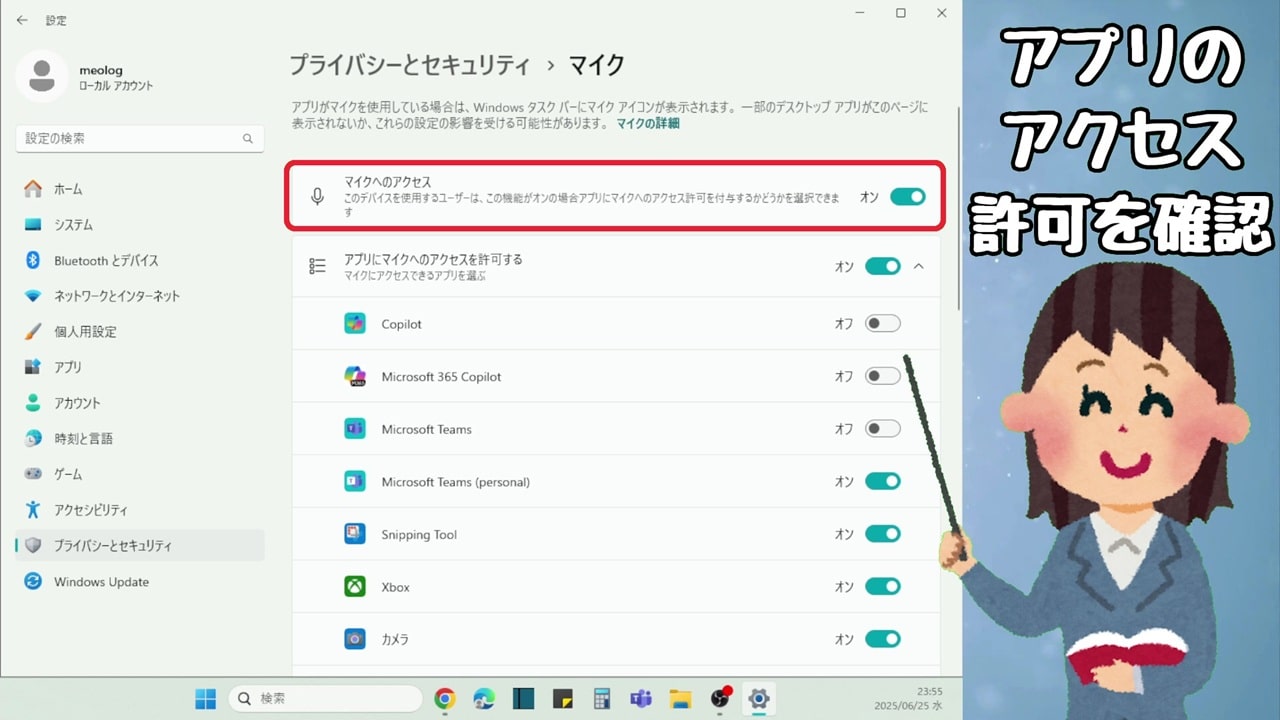Click the Xbox app icon
Viewport: 1280px width, 720px height.
coord(355,587)
